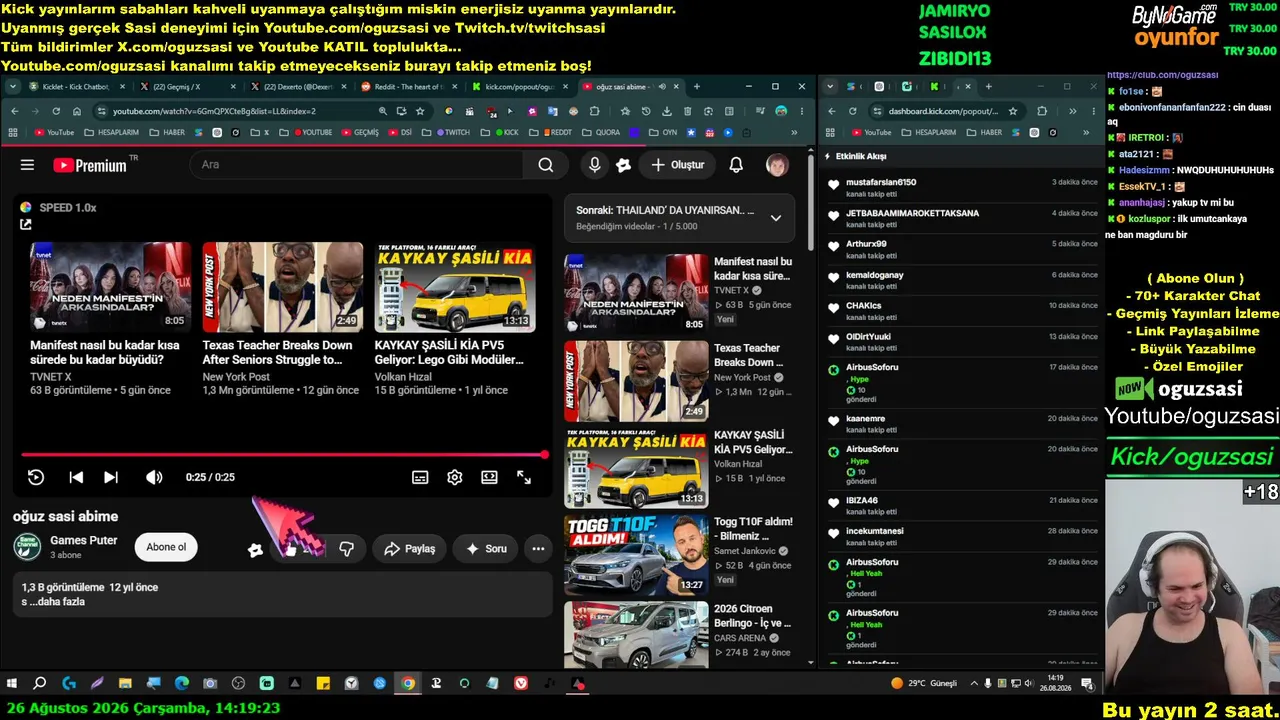Bookmark this page with the star icon

[420, 111]
